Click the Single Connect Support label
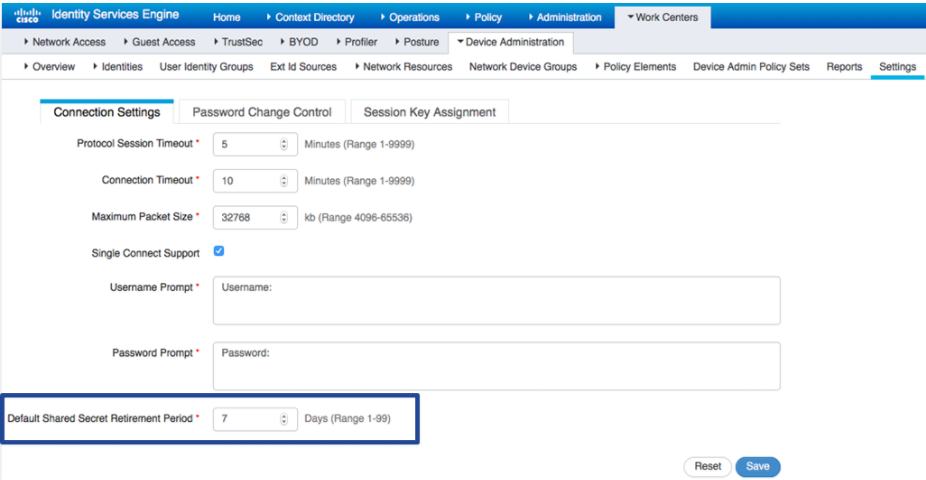This screenshot has height=480, width=926. 145,253
